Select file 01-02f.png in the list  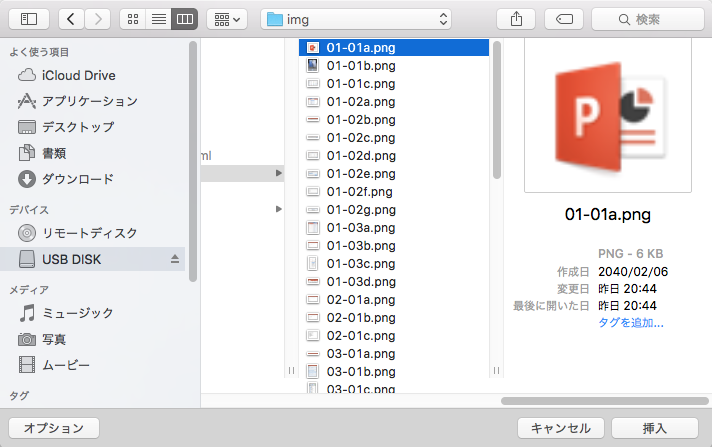coord(359,191)
